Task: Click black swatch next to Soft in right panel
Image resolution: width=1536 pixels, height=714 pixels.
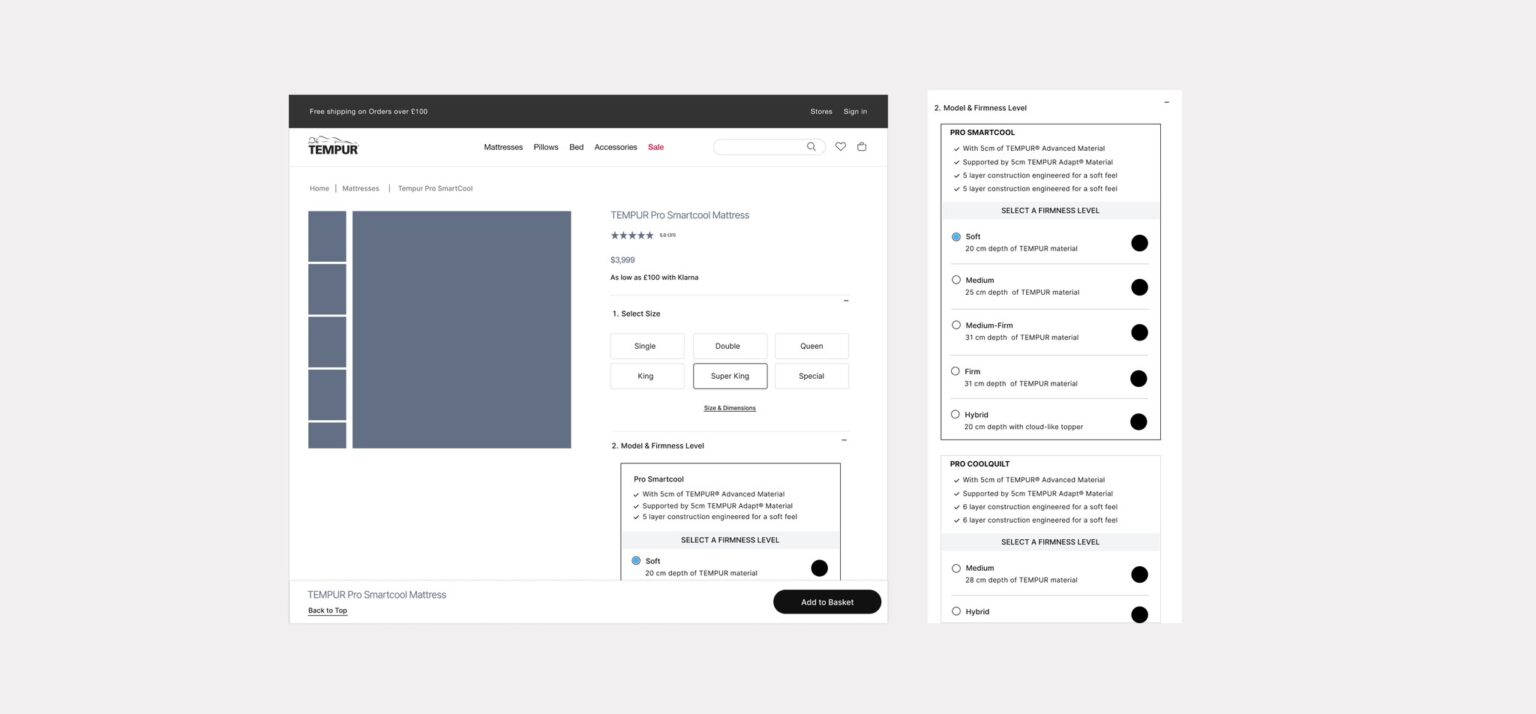Action: tap(1139, 243)
